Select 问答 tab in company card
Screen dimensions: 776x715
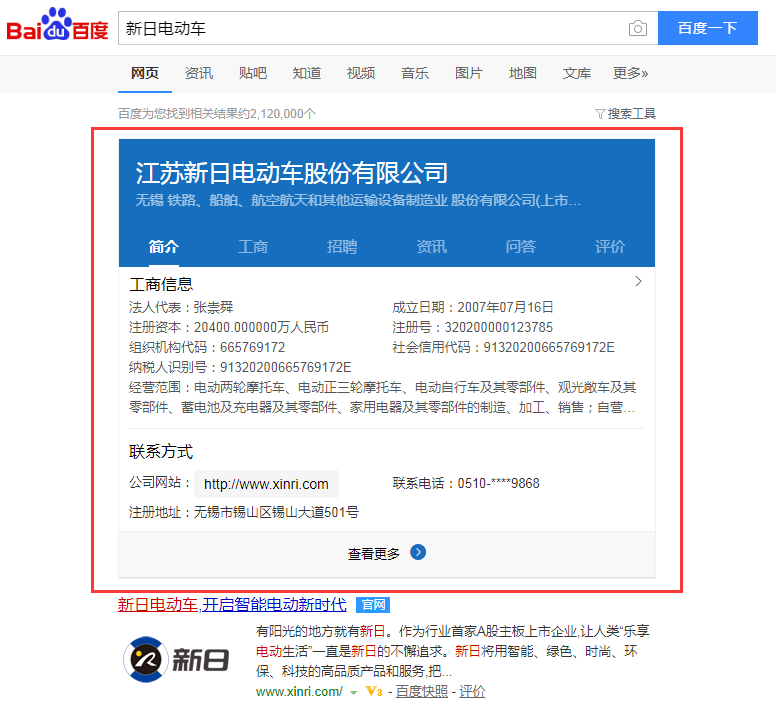pyautogui.click(x=521, y=246)
